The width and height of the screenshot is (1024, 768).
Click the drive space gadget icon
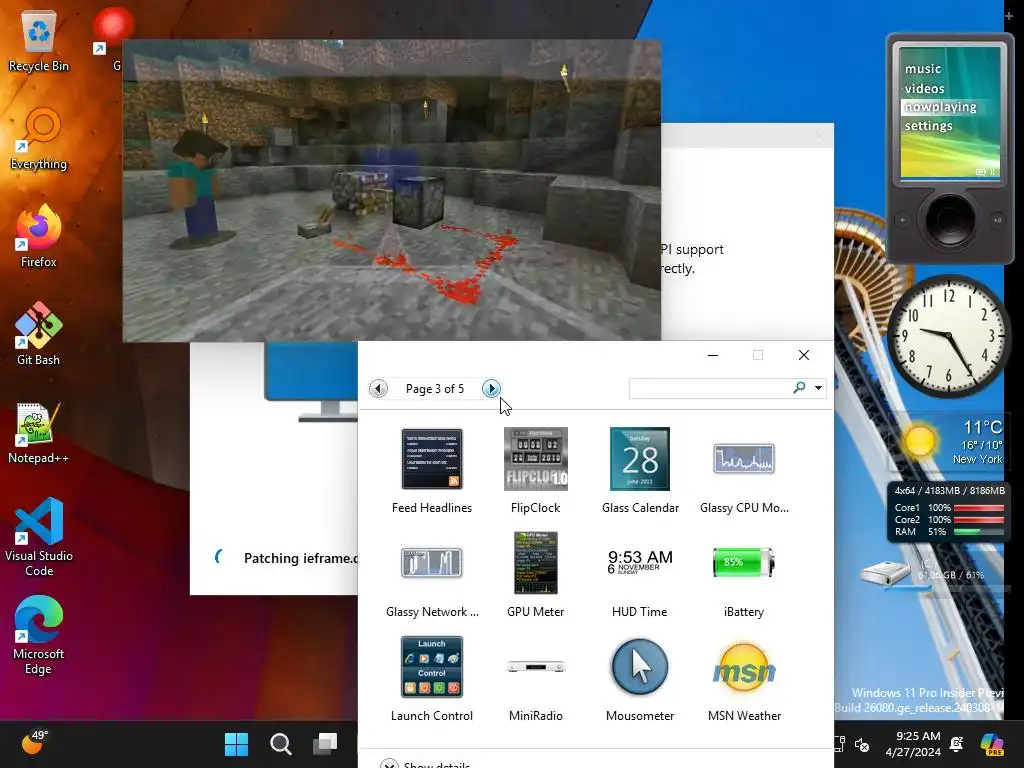click(x=884, y=573)
